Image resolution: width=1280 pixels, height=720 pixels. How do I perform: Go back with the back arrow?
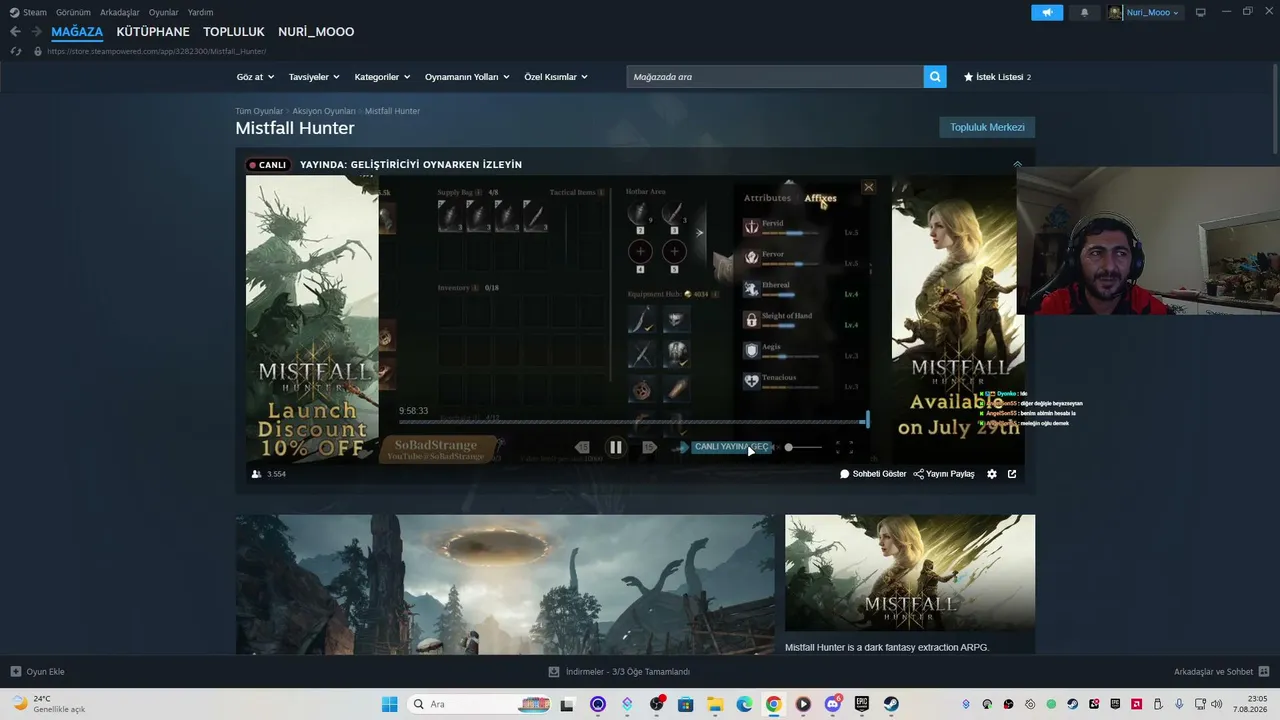15,32
